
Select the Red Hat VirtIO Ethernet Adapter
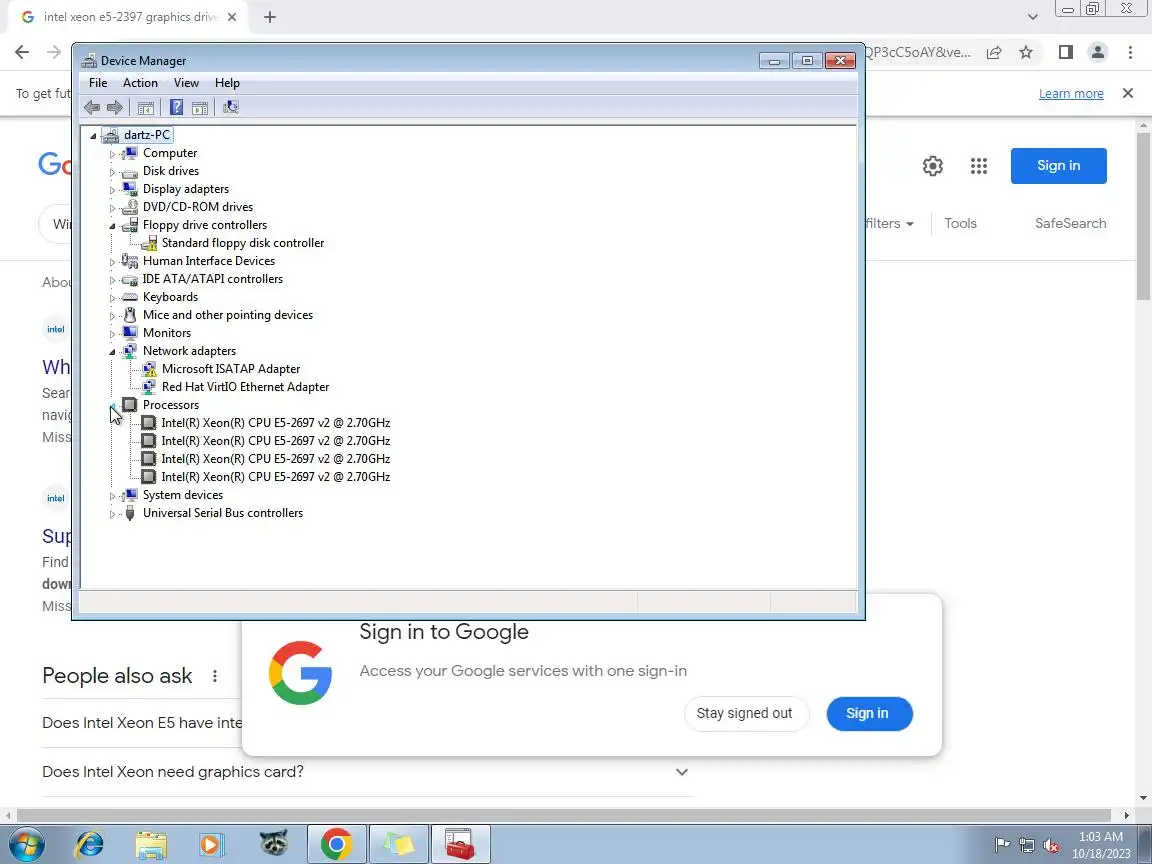pos(245,386)
